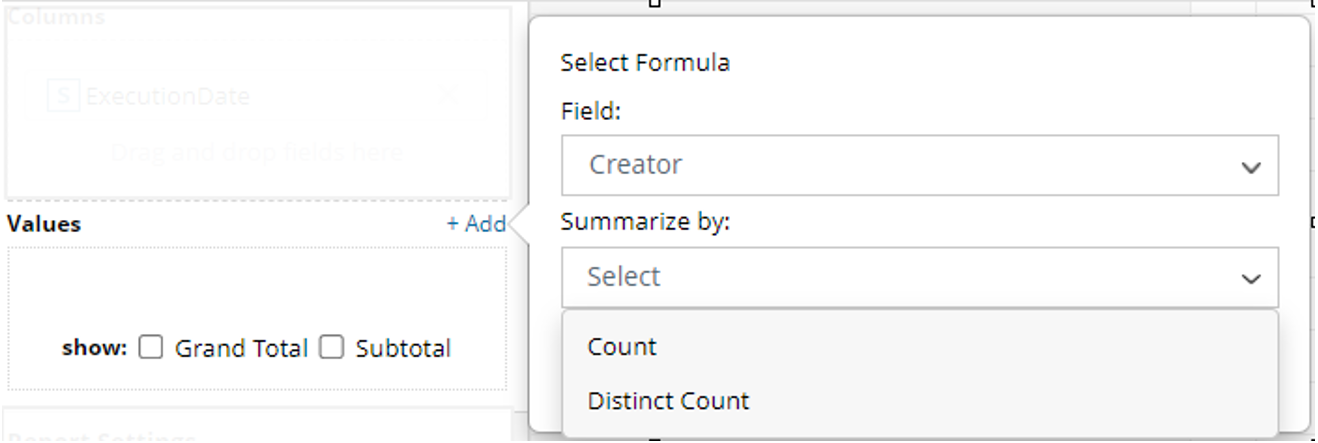Tick the Grand Total checkbox

pyautogui.click(x=151, y=348)
